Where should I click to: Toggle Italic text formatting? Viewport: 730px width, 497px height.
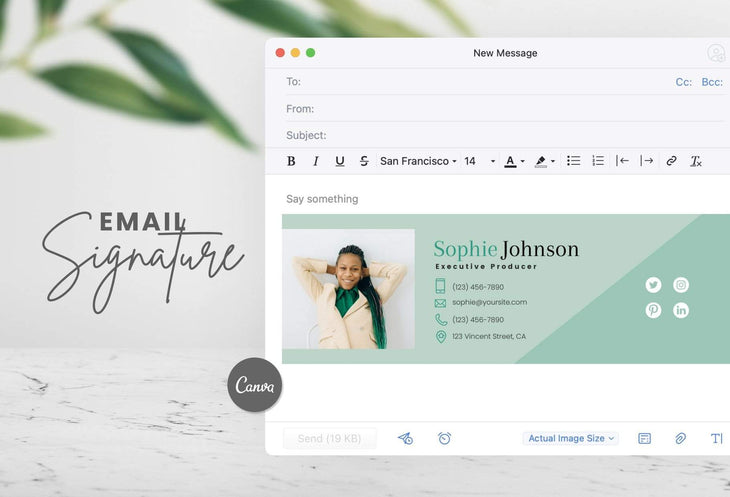click(x=316, y=161)
